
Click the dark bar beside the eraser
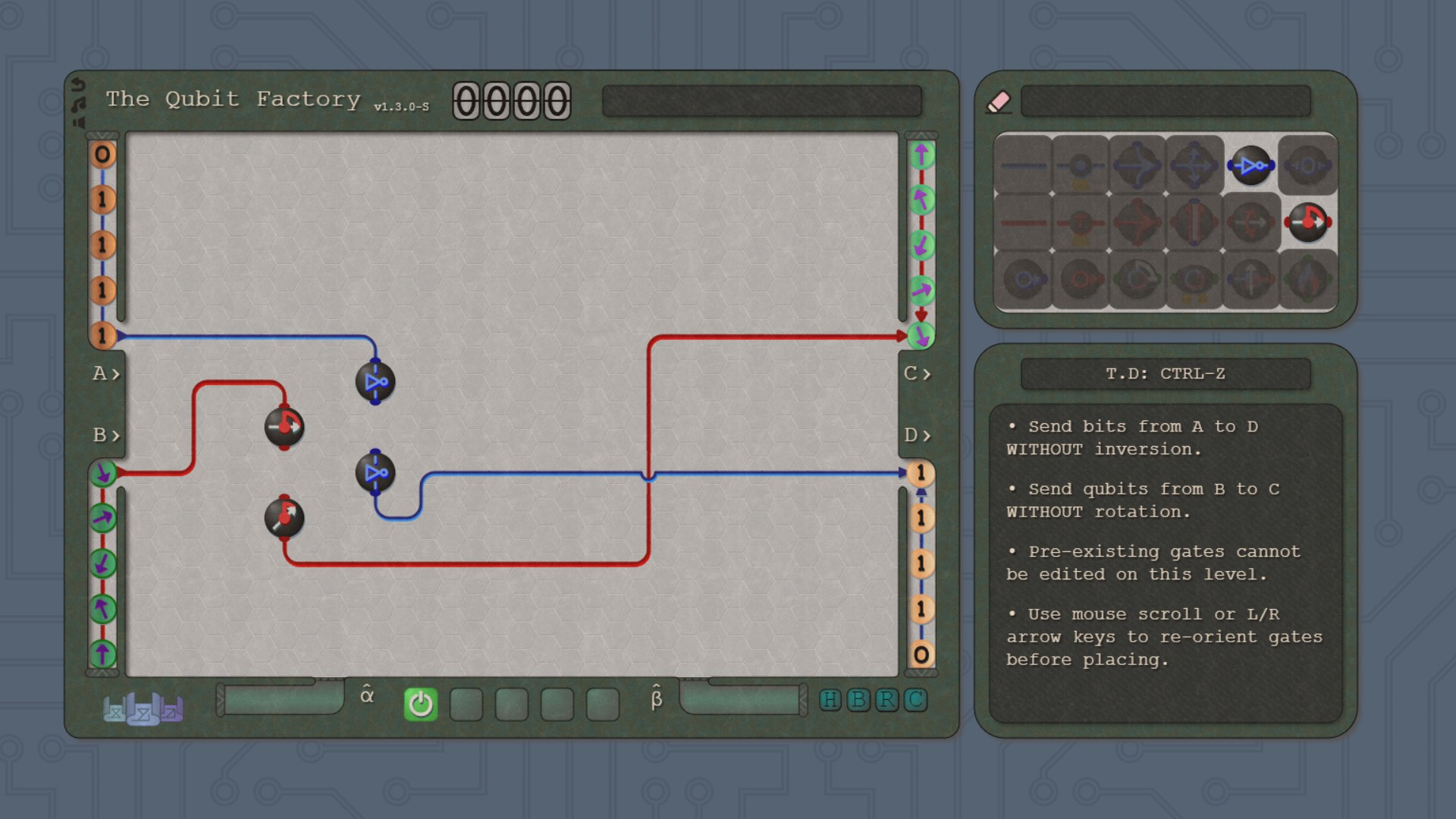point(1166,101)
